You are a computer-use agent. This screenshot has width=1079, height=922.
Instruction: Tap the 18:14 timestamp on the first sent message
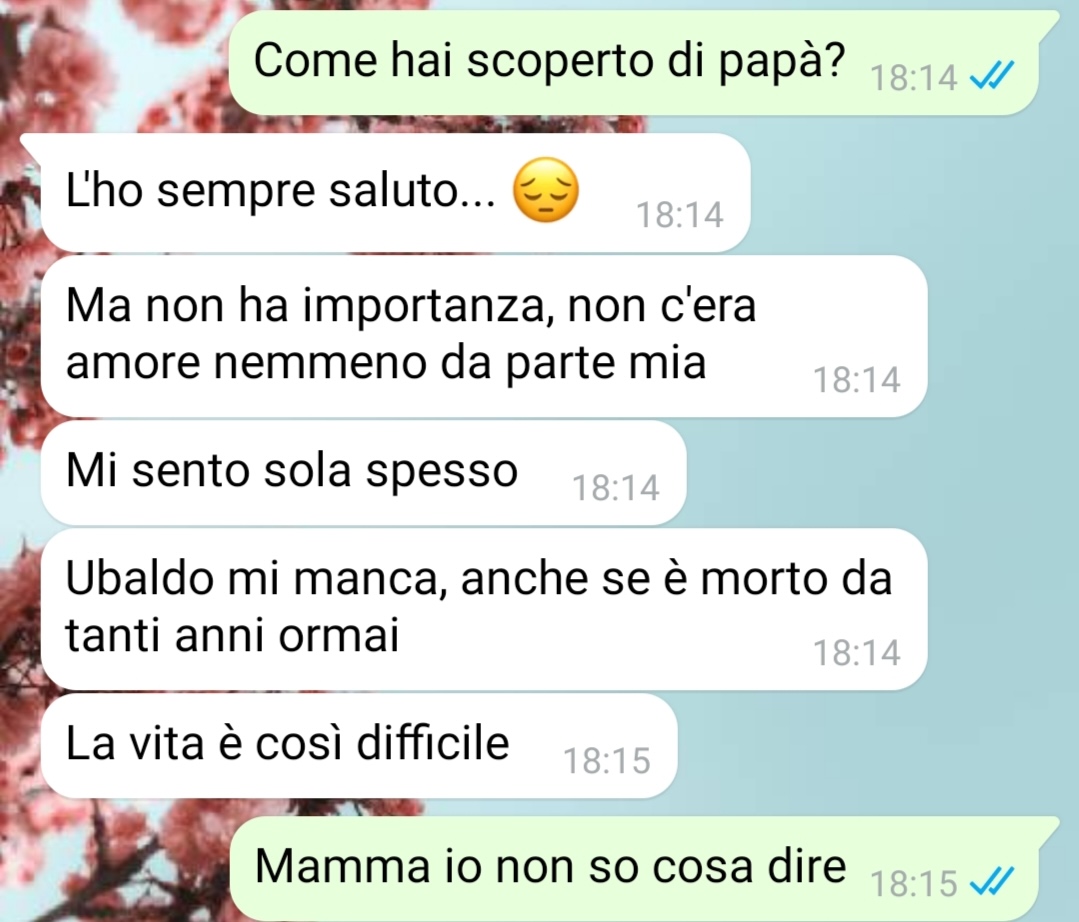[x=913, y=78]
